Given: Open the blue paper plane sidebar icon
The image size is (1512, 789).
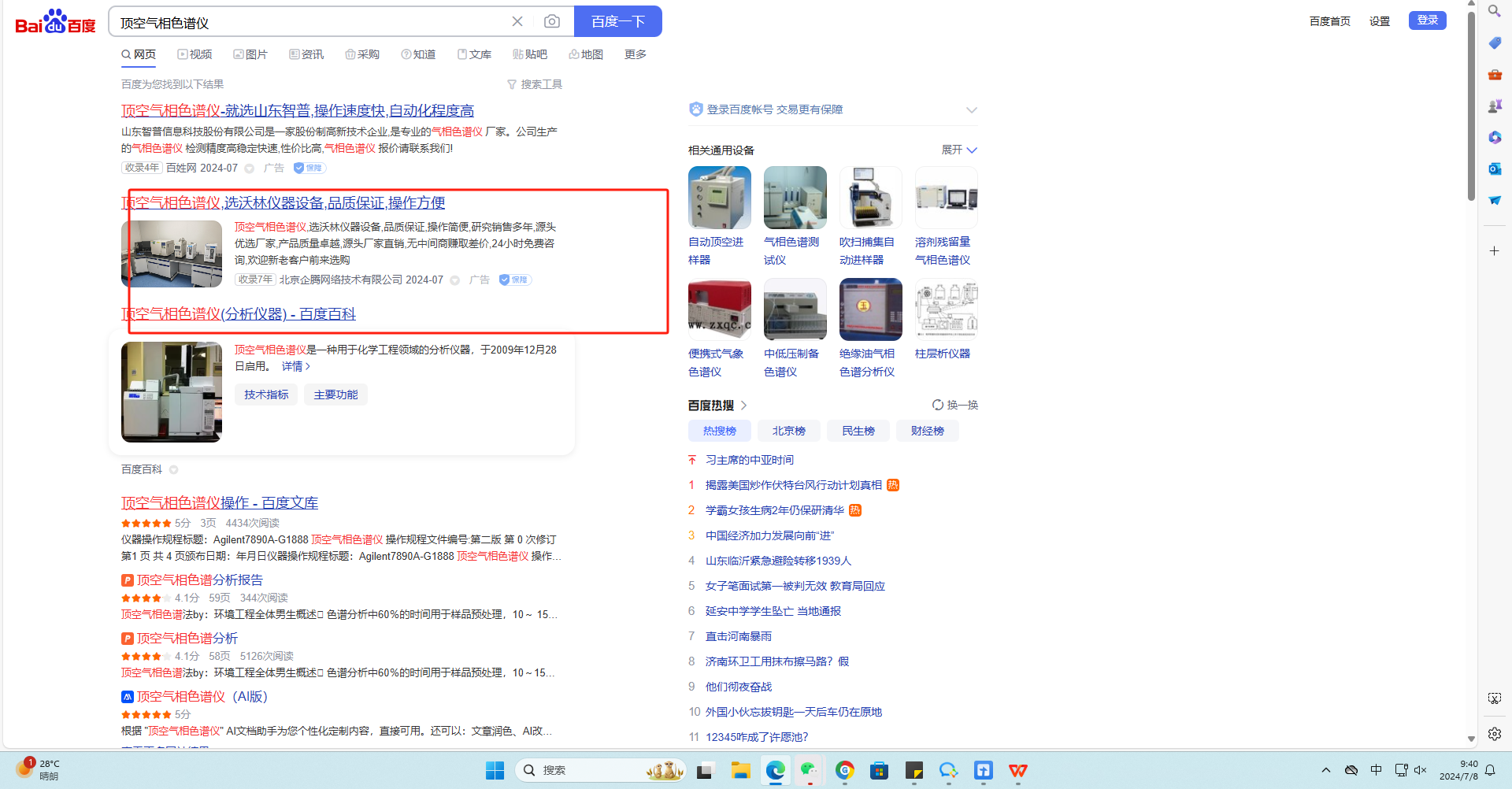Looking at the screenshot, I should click(1494, 200).
